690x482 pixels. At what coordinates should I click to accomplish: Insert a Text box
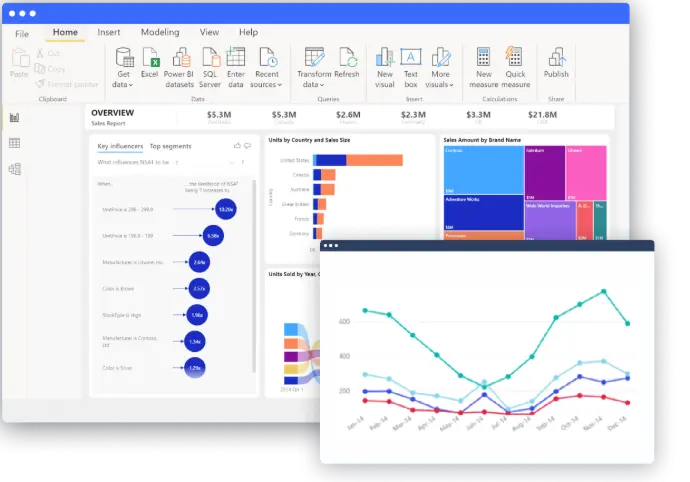point(411,67)
